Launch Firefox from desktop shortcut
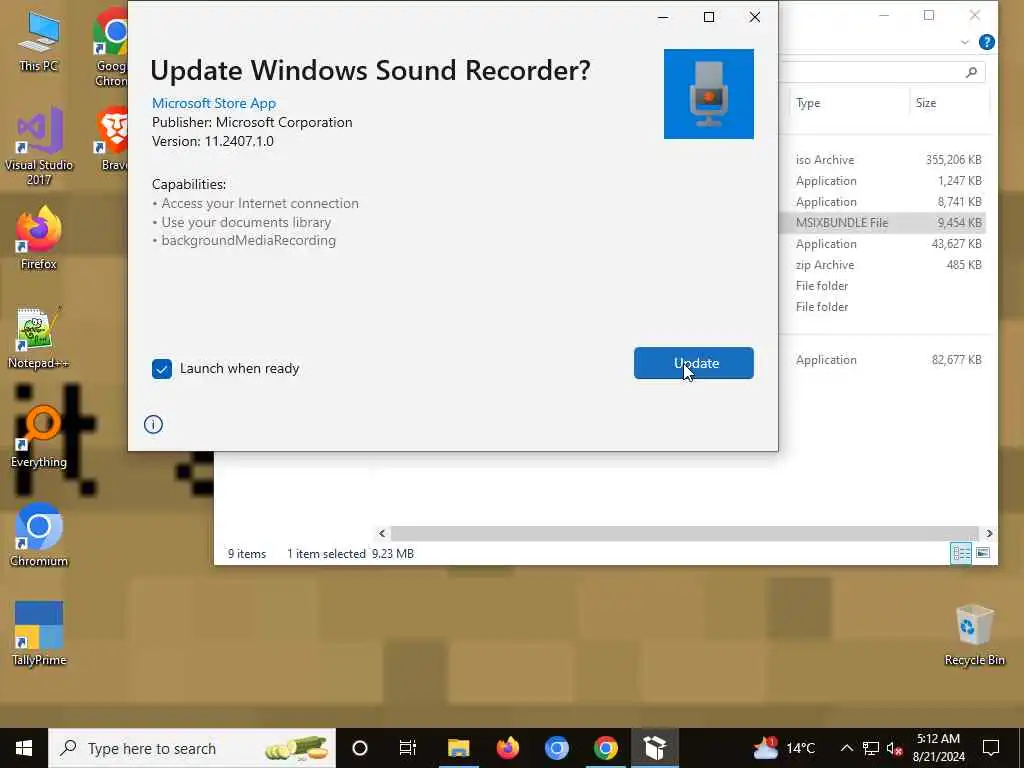1024x768 pixels. pos(39,238)
